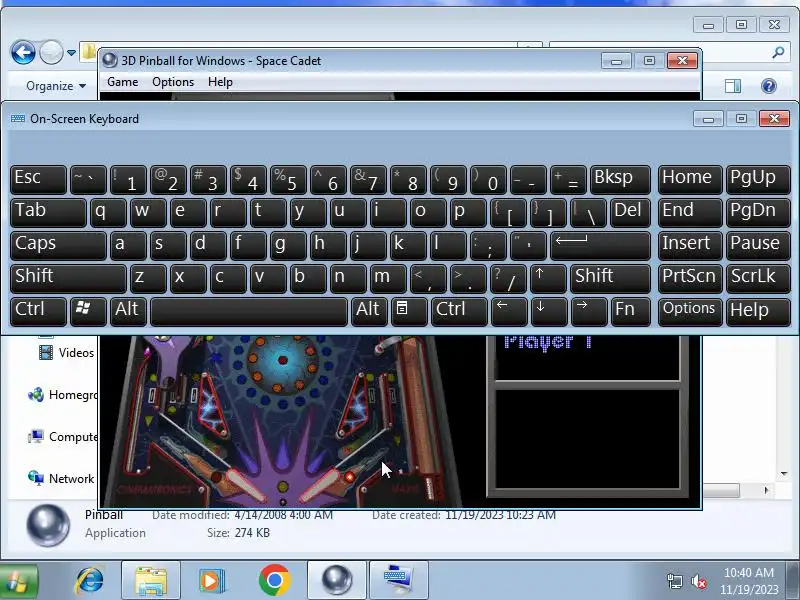
Task: Open Internet Explorer from the taskbar
Action: coord(89,581)
